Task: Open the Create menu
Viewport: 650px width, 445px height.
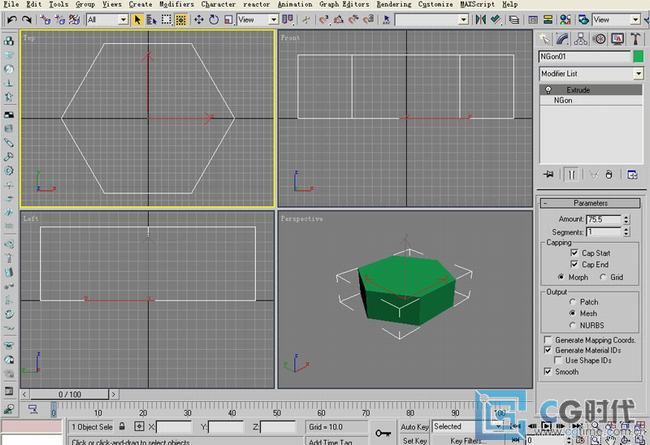Action: tap(140, 4)
